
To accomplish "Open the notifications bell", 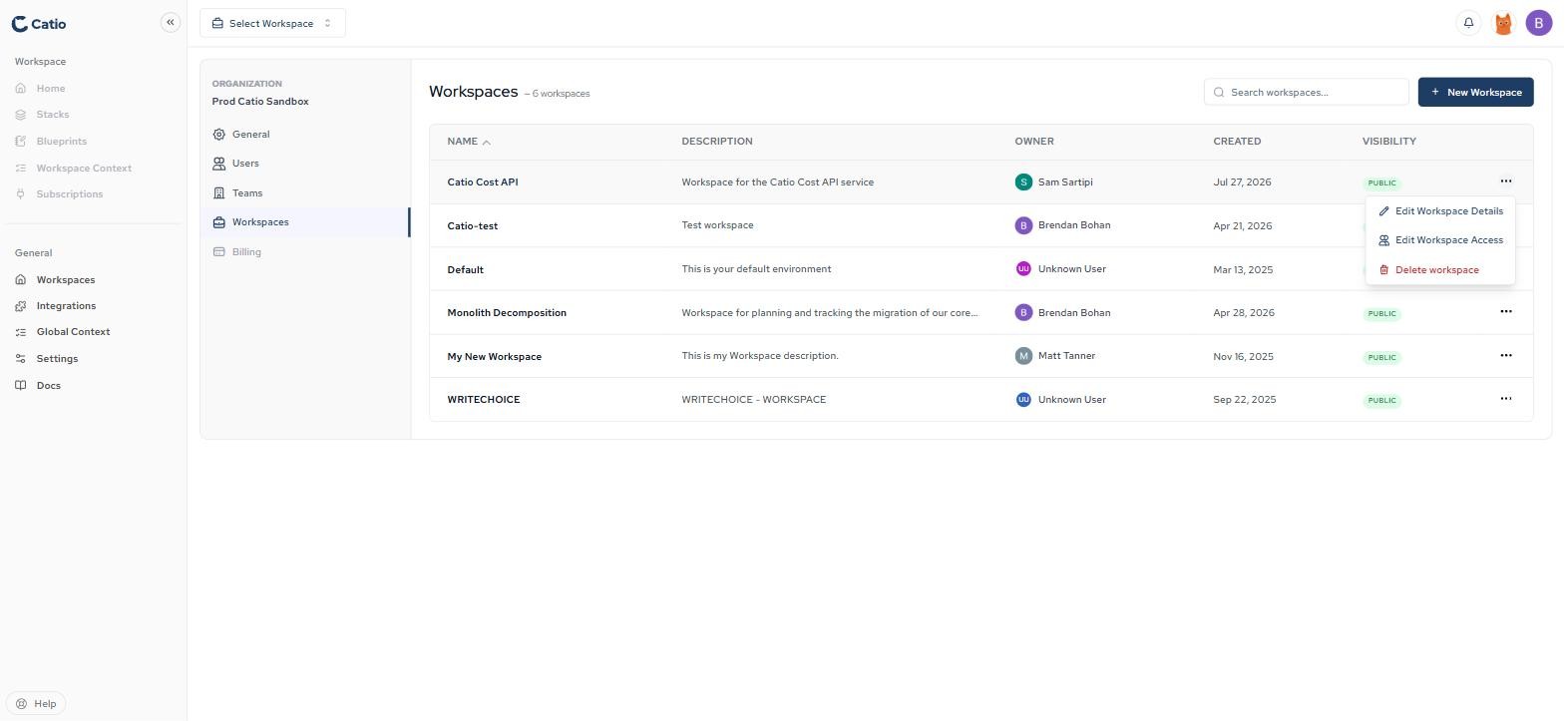I will point(1468,23).
